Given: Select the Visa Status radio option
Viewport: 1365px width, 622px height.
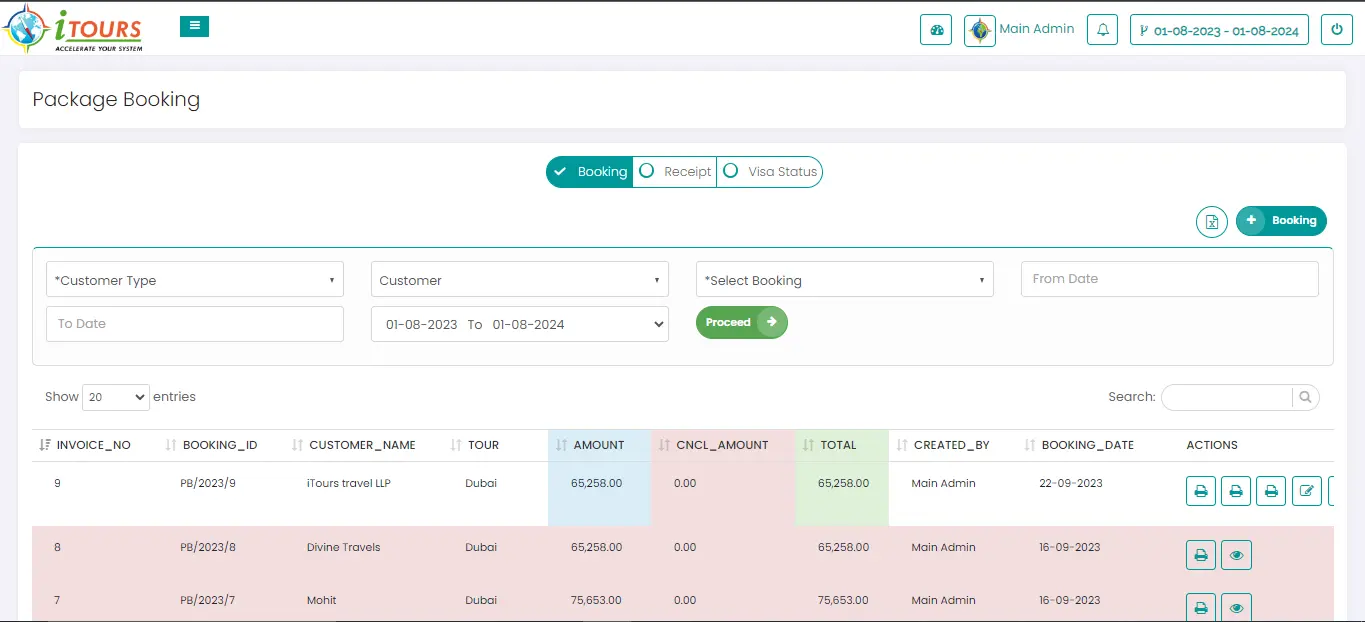Looking at the screenshot, I should [769, 172].
